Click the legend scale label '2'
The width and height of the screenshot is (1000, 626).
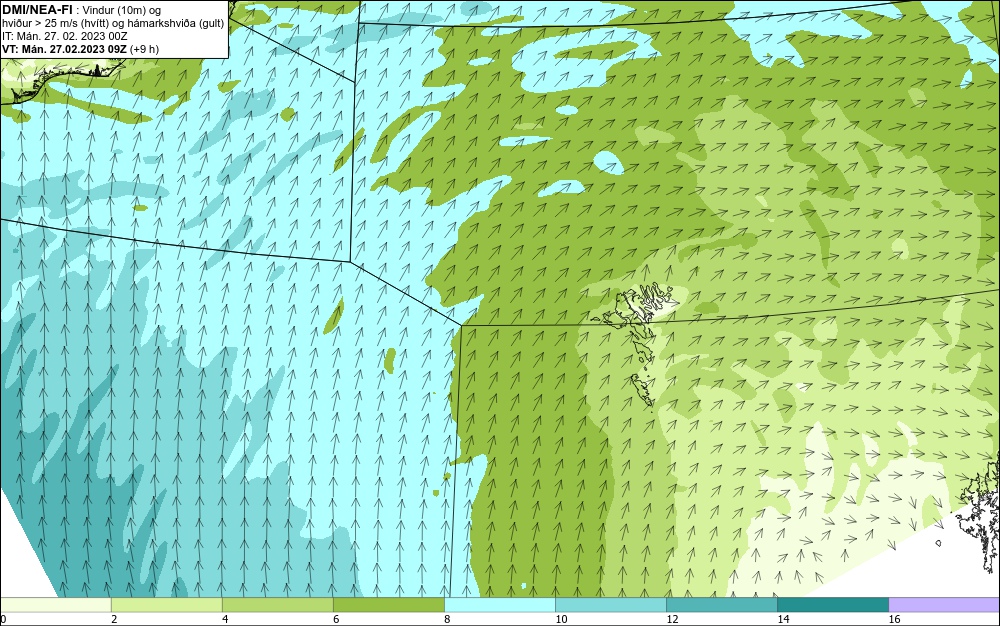[x=114, y=619]
